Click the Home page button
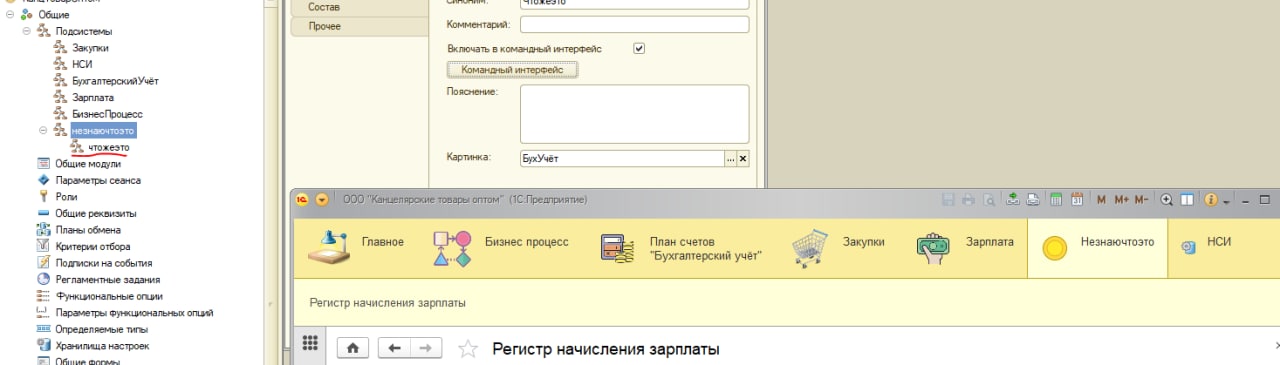Image resolution: width=1280 pixels, height=365 pixels. click(x=353, y=347)
